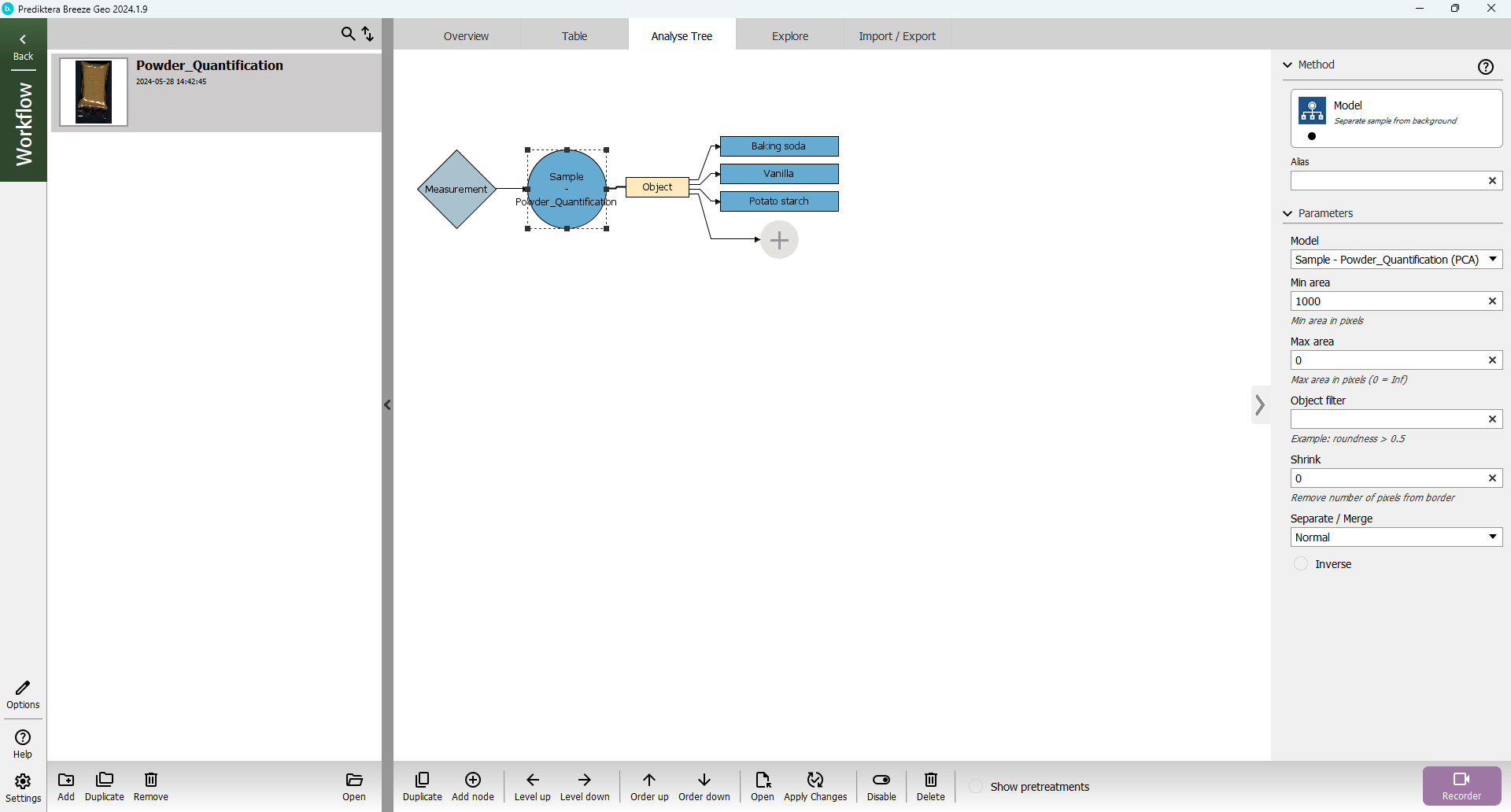This screenshot has height=812, width=1511.
Task: Toggle Show pretreatments
Action: [x=976, y=787]
